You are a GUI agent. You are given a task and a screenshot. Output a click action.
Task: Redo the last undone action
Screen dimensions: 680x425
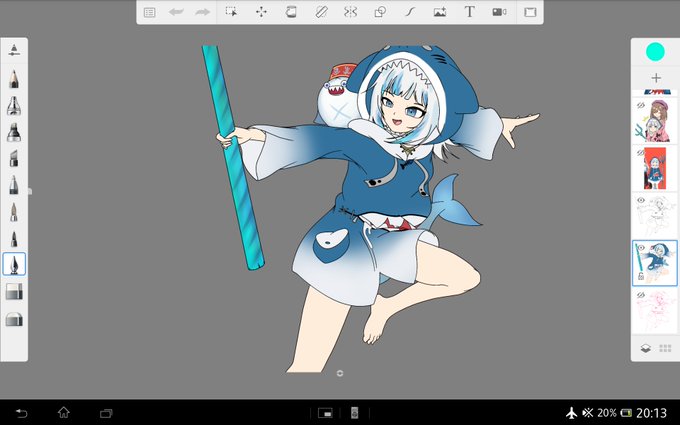coord(202,12)
